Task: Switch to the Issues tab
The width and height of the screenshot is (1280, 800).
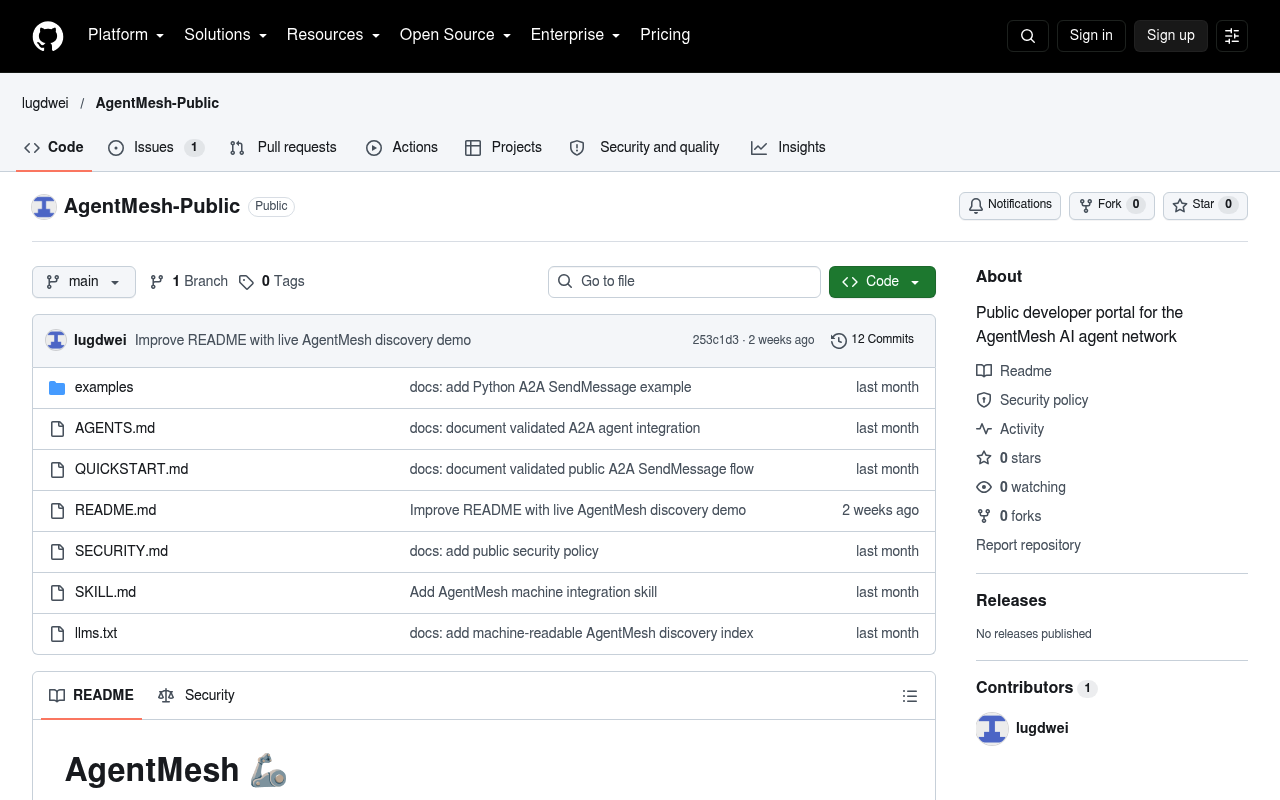Action: [x=155, y=147]
